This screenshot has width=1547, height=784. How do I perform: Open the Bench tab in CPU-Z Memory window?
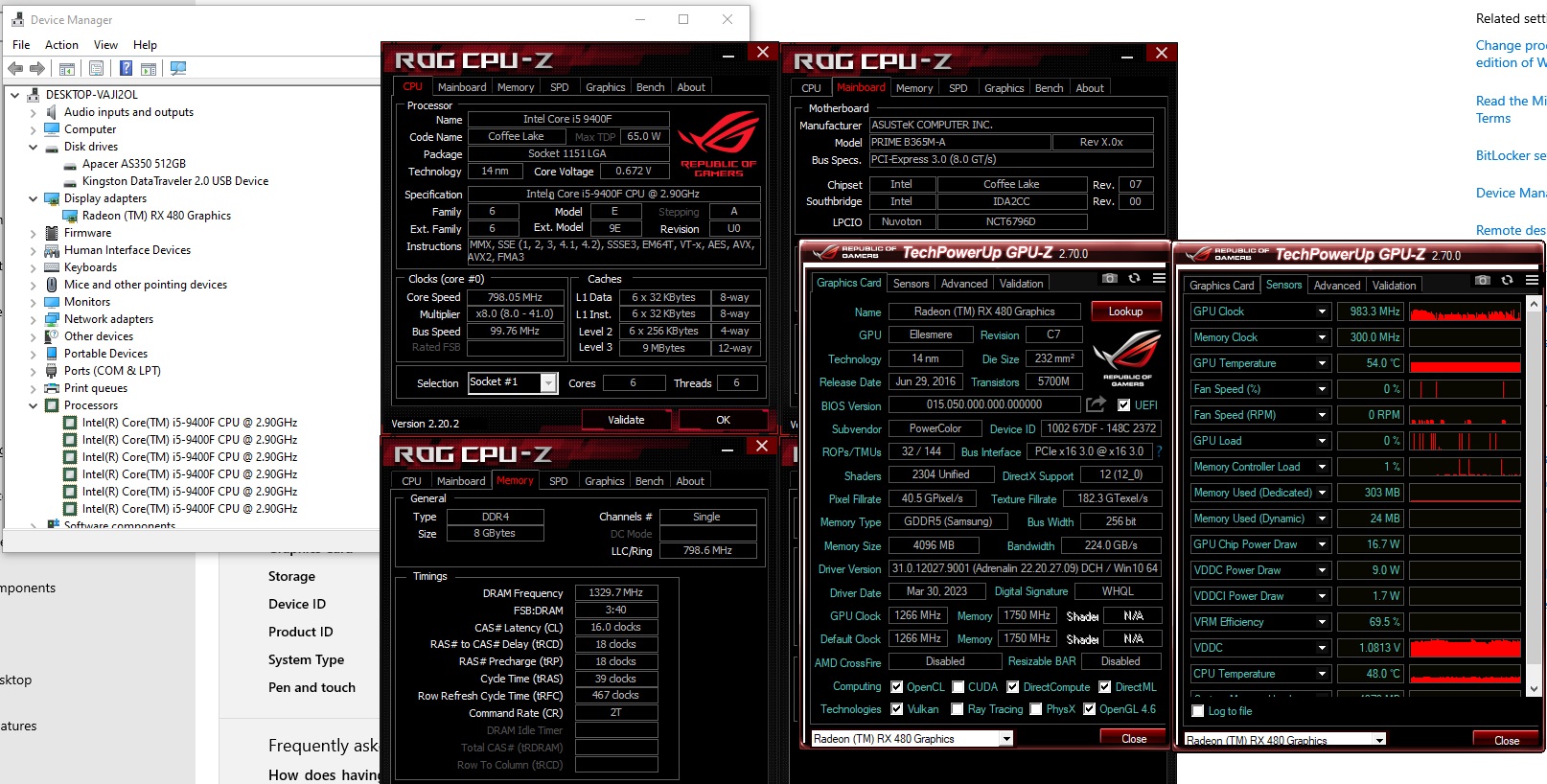point(649,481)
